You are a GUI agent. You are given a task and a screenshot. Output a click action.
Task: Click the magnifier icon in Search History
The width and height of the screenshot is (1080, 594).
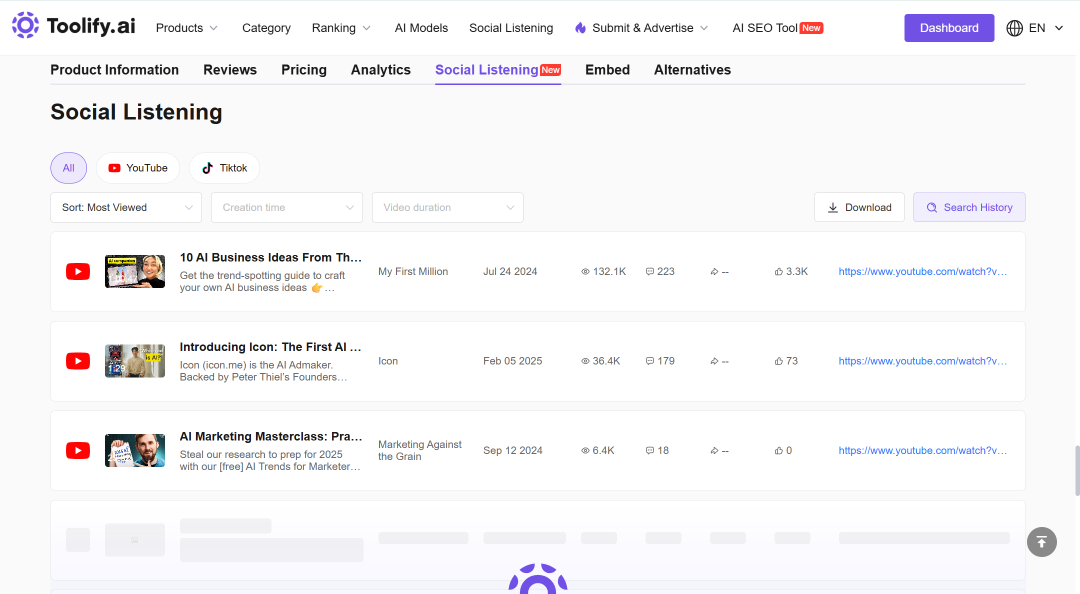(x=932, y=207)
